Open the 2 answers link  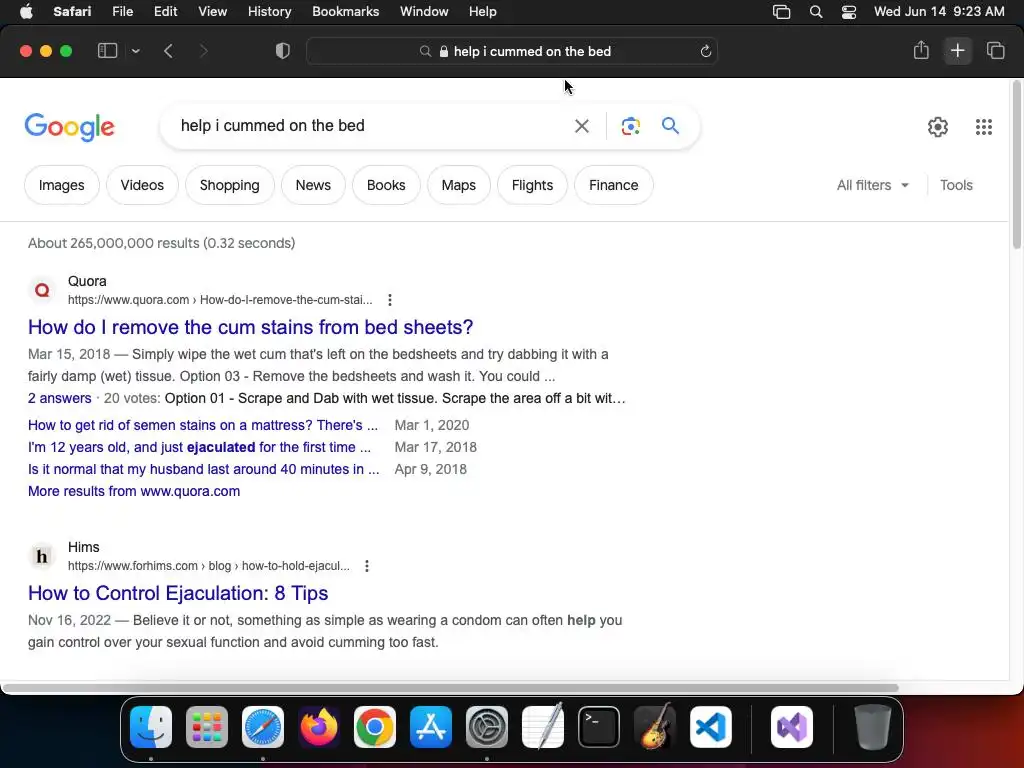pyautogui.click(x=59, y=398)
